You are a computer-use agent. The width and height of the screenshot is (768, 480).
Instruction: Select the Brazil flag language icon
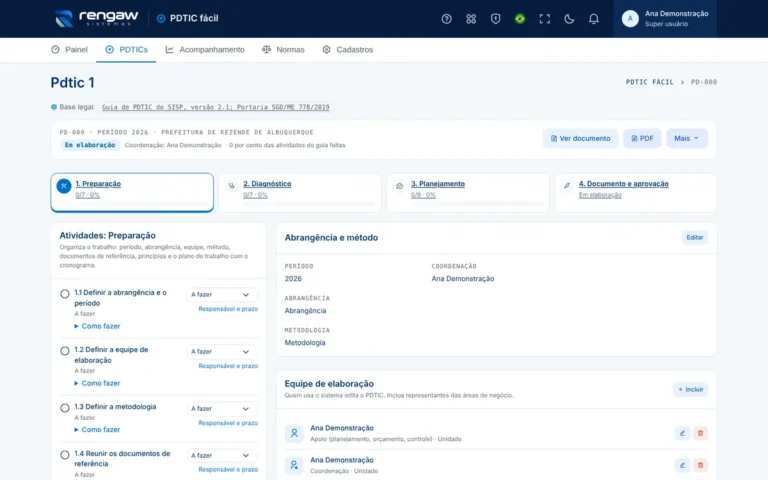pyautogui.click(x=520, y=19)
